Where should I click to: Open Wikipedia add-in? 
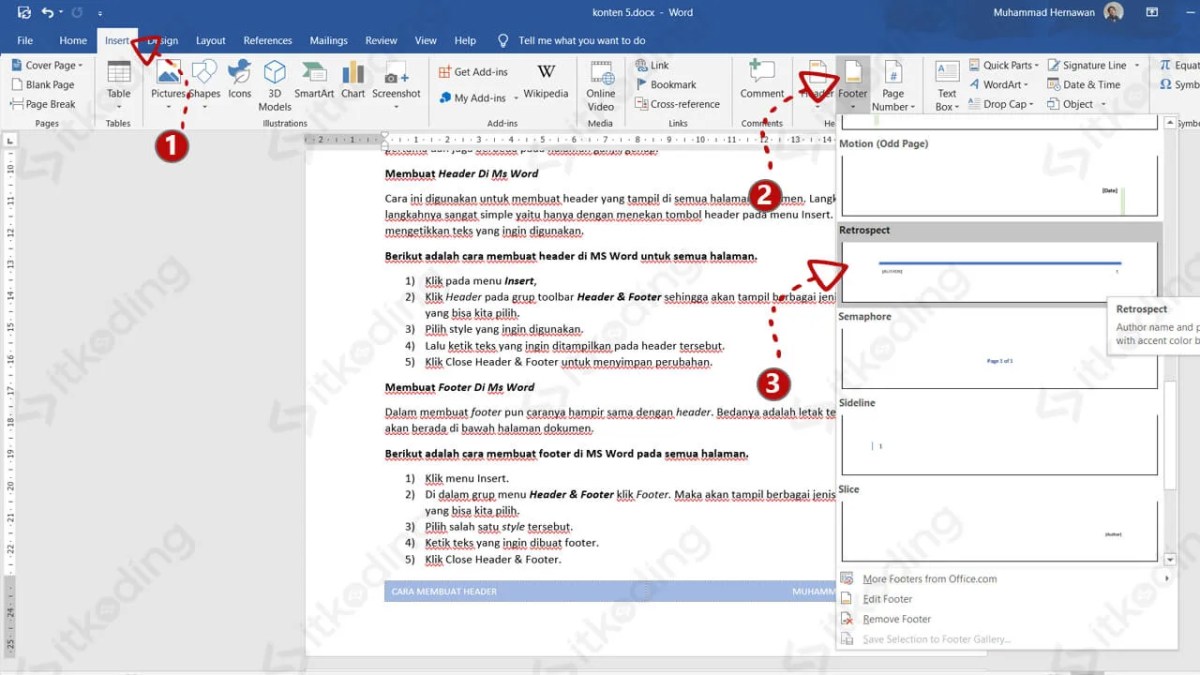click(x=546, y=81)
